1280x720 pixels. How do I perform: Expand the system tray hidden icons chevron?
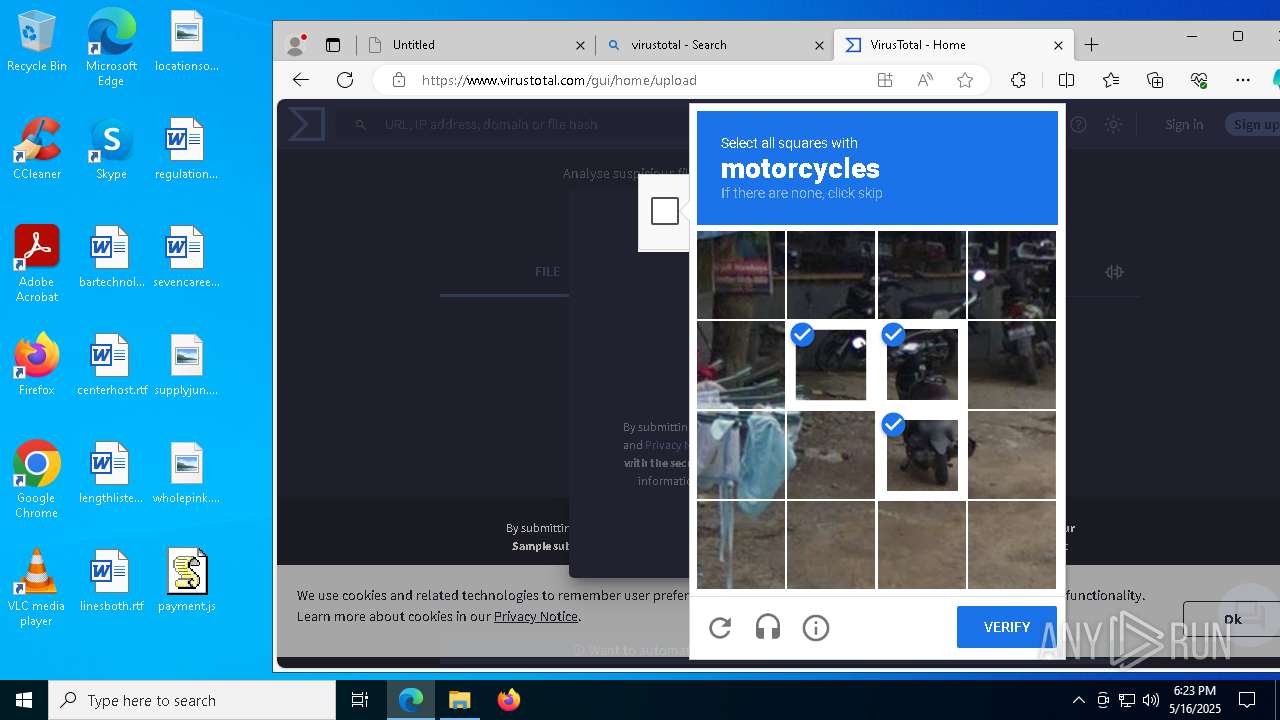point(1078,700)
